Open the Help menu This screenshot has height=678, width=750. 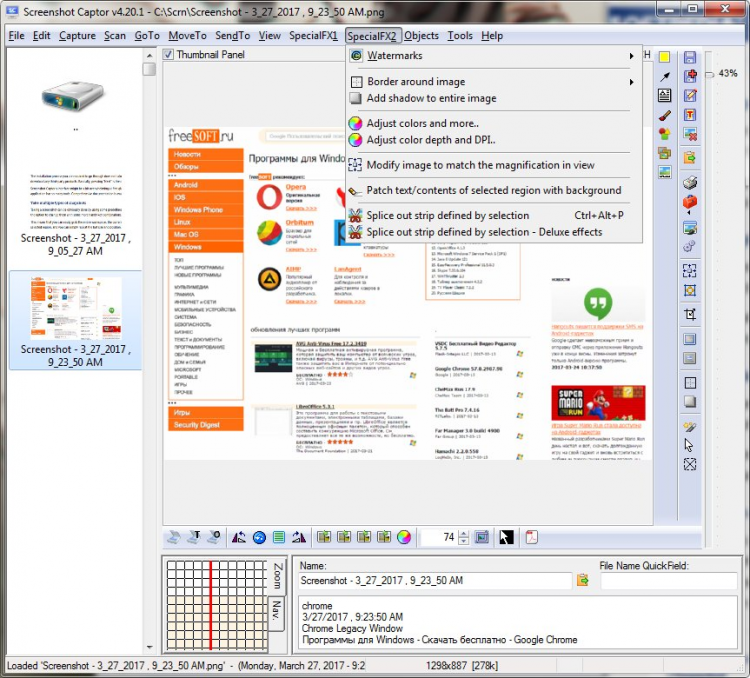pyautogui.click(x=492, y=36)
